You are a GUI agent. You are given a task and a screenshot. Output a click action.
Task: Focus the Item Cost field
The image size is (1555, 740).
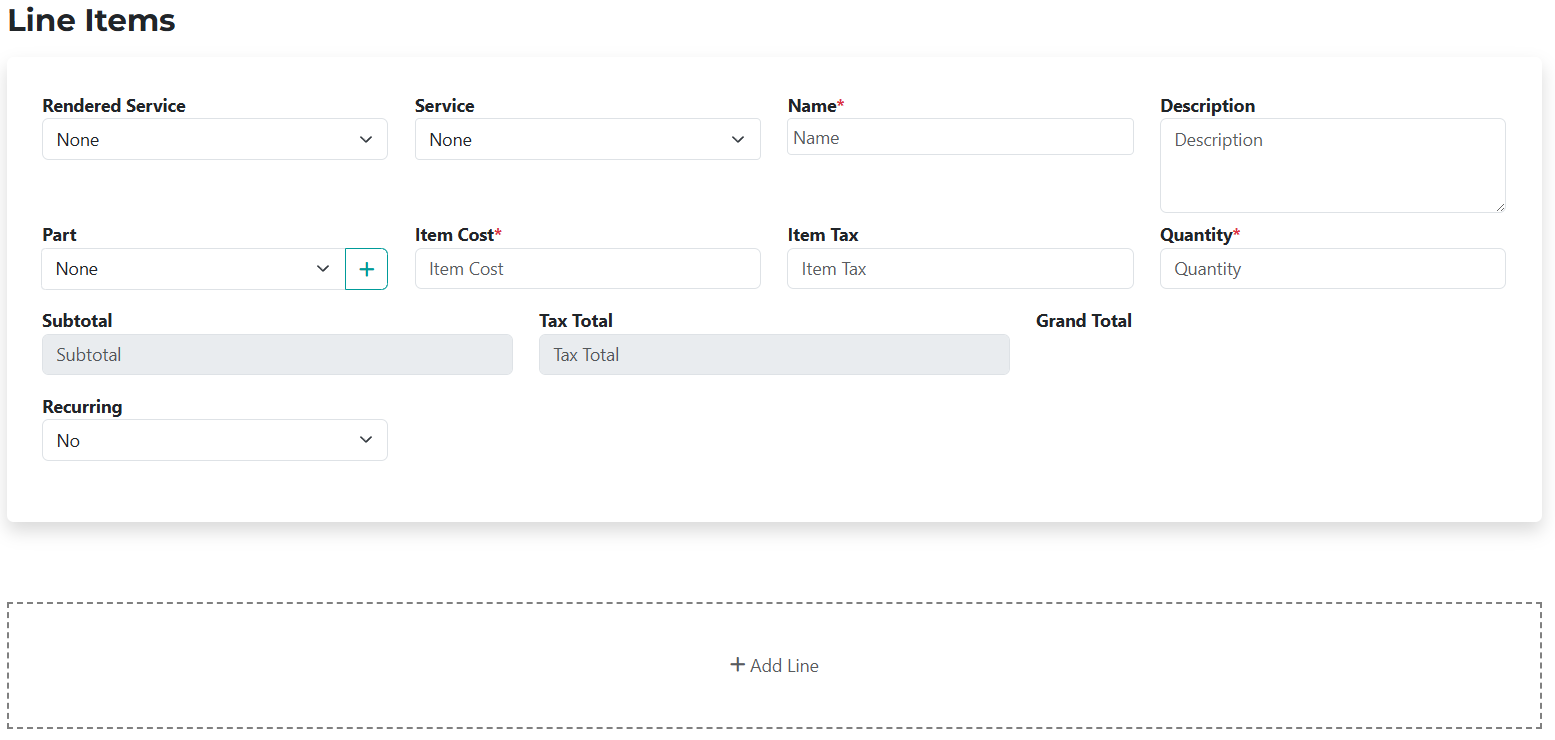pos(586,268)
